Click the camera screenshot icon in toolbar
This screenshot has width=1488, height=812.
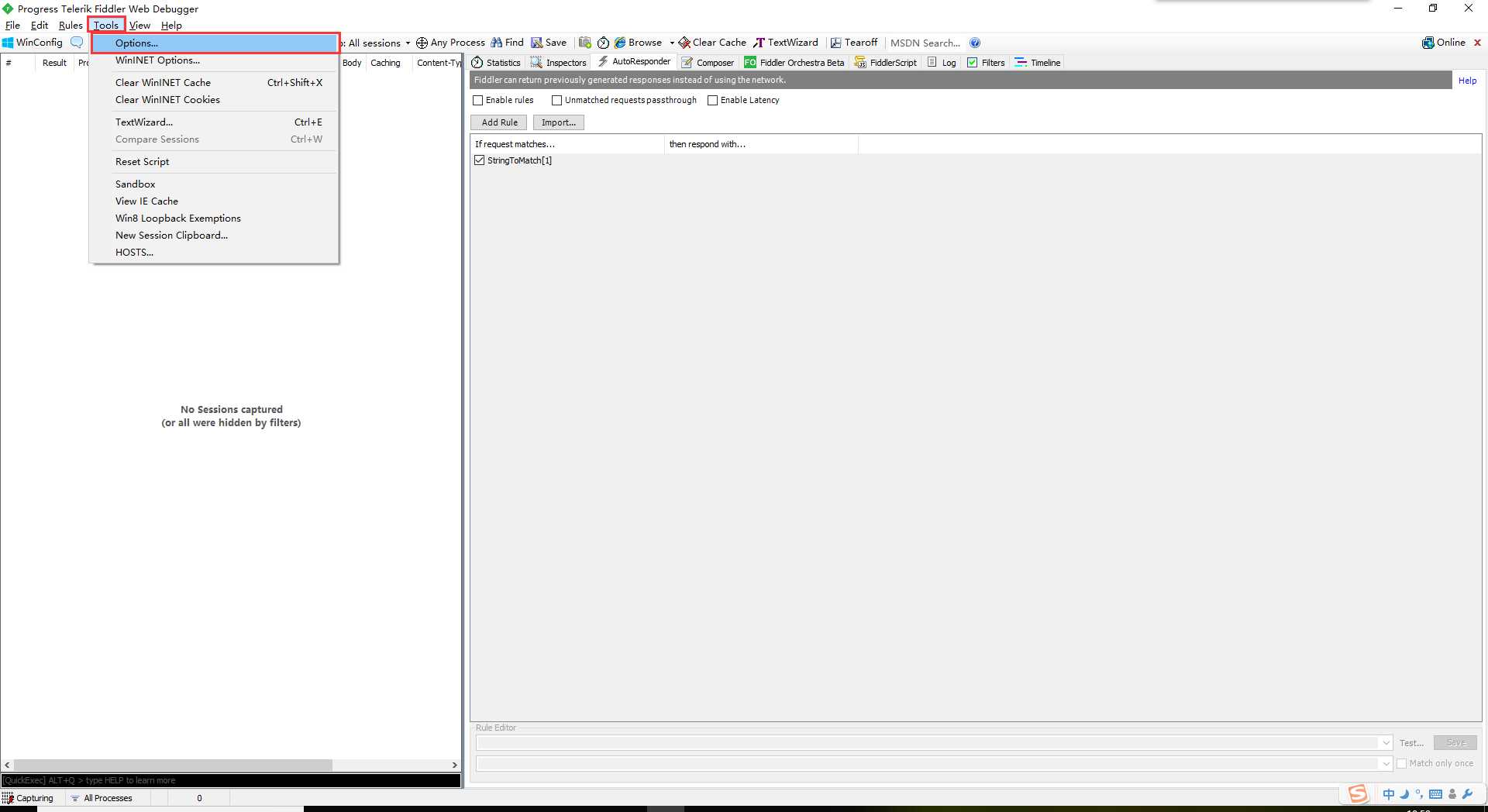click(x=585, y=43)
